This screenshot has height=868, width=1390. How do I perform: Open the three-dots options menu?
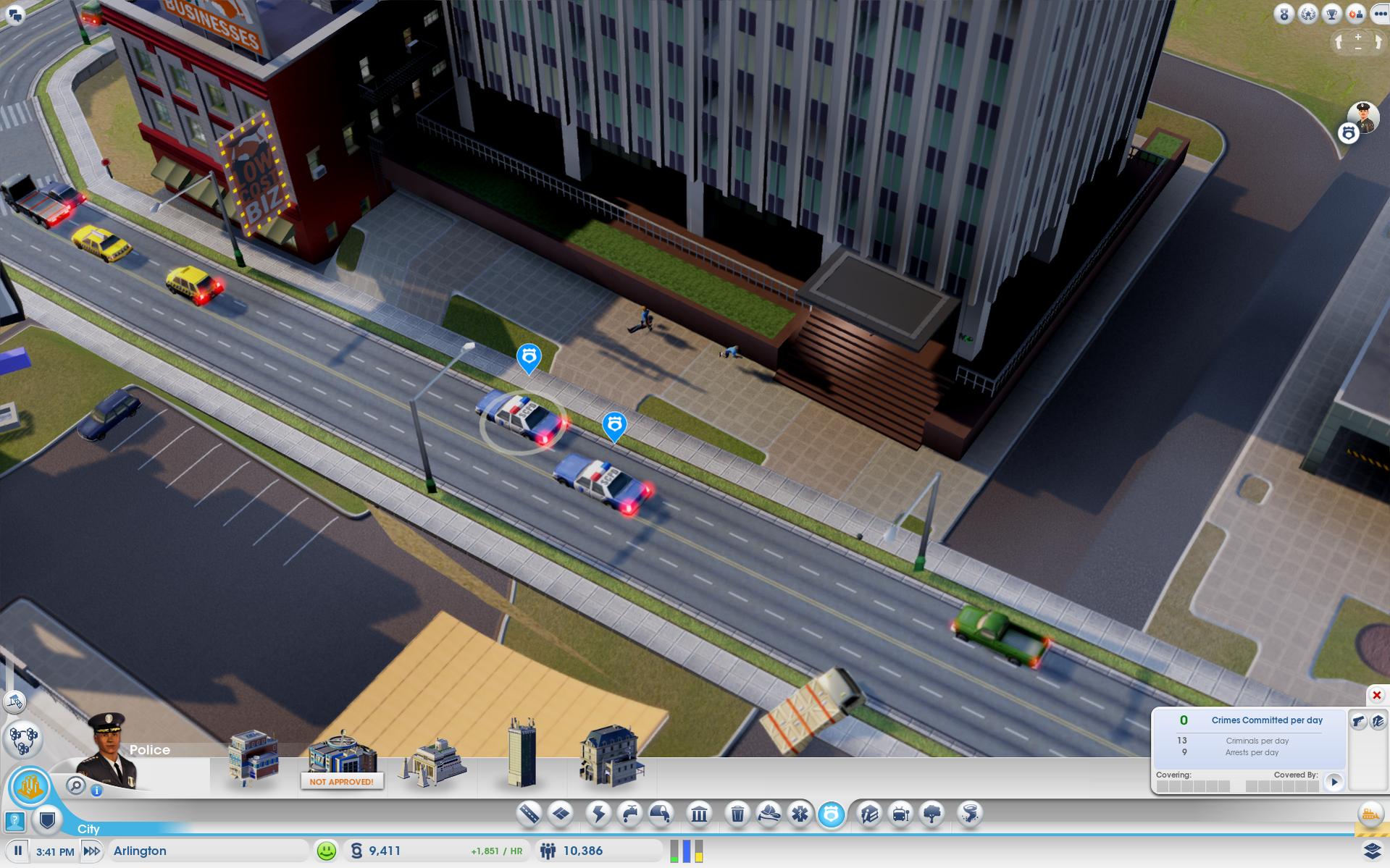coord(1379,14)
